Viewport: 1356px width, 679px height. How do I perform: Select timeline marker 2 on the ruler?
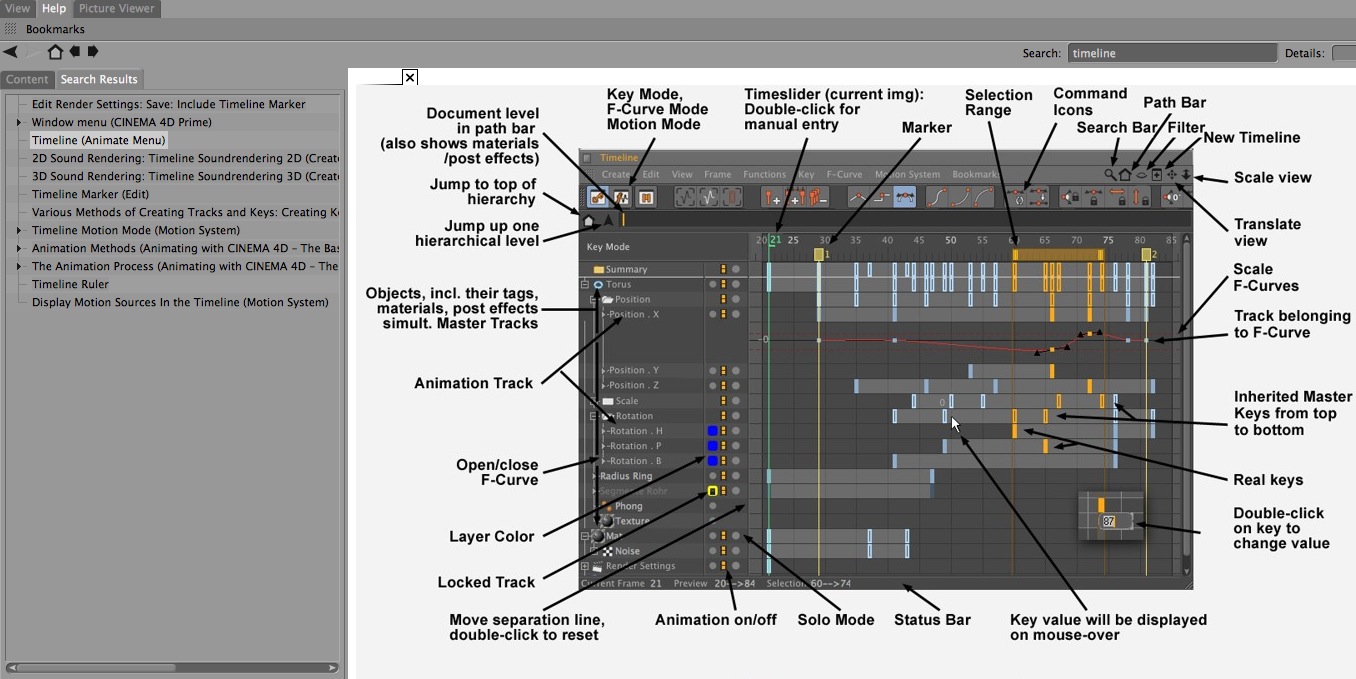tap(1146, 254)
